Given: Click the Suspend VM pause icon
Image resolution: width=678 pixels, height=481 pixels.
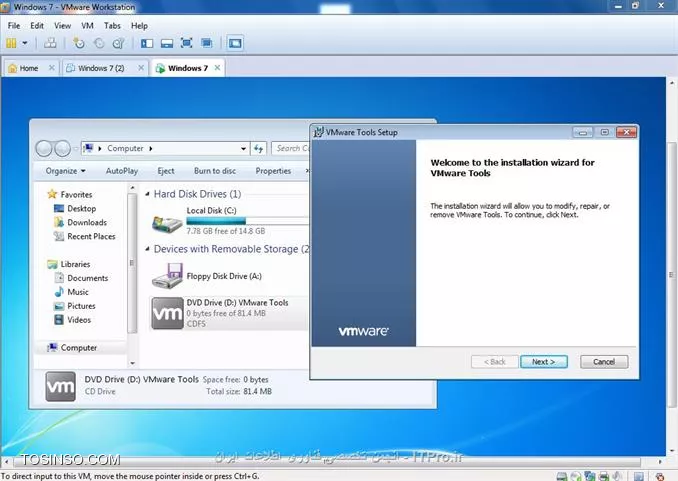Looking at the screenshot, I should coord(11,43).
